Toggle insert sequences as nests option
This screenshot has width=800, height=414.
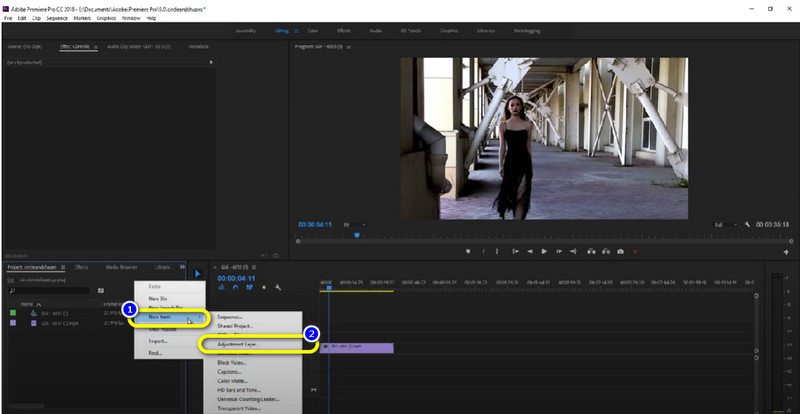(221, 287)
